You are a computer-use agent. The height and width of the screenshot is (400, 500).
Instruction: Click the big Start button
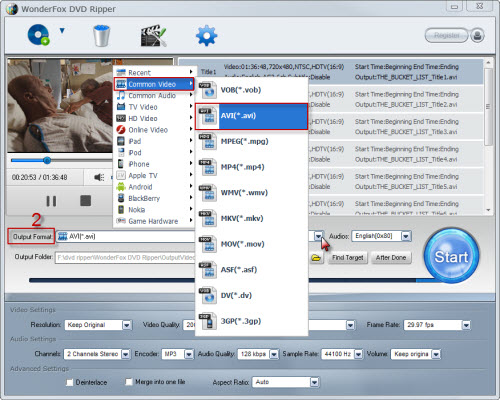pos(451,256)
